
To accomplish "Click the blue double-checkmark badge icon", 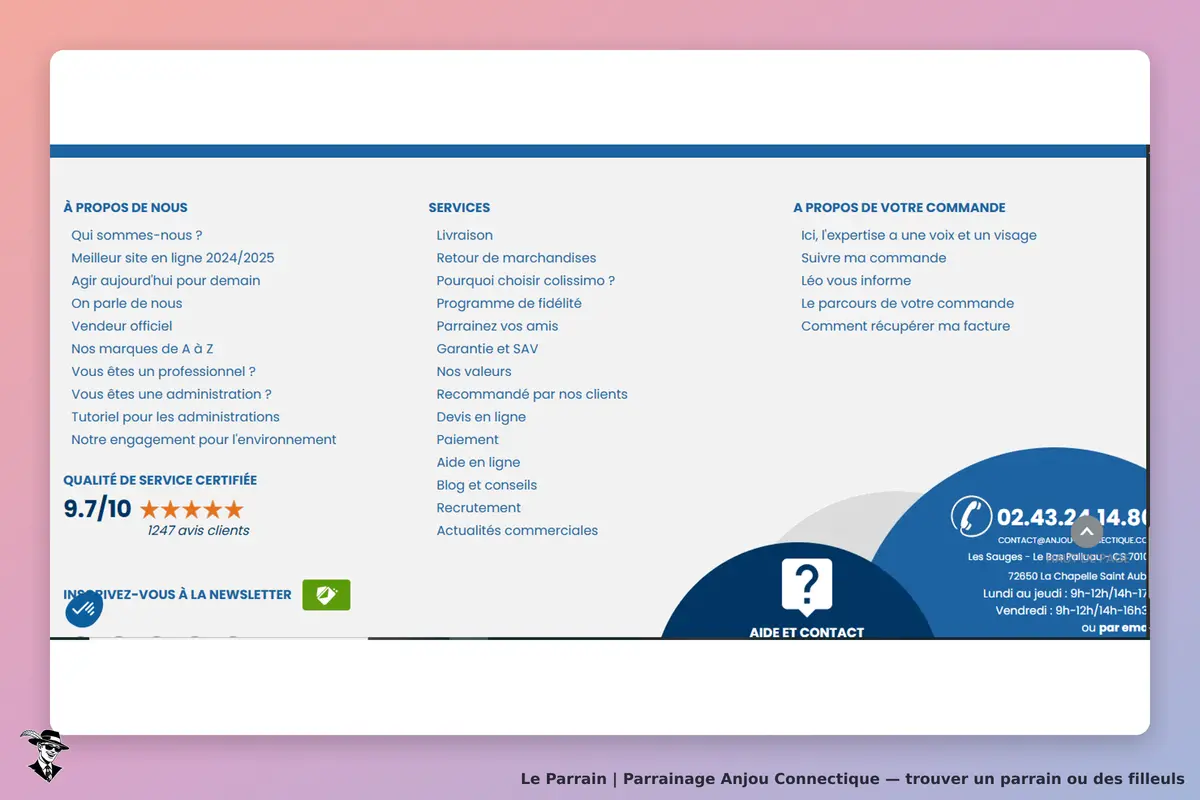I will tap(84, 609).
